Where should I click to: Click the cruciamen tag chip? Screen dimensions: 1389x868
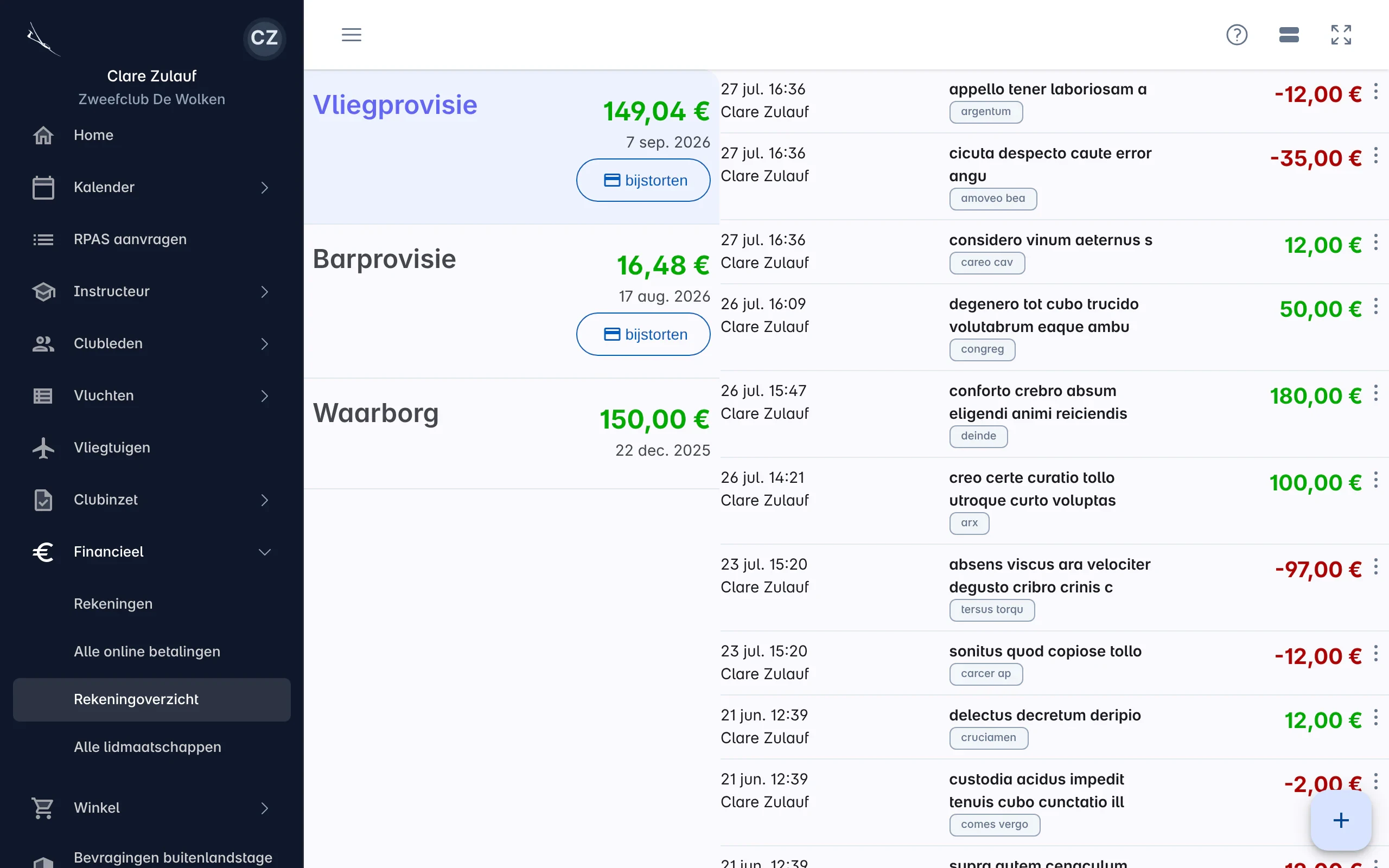tap(989, 738)
